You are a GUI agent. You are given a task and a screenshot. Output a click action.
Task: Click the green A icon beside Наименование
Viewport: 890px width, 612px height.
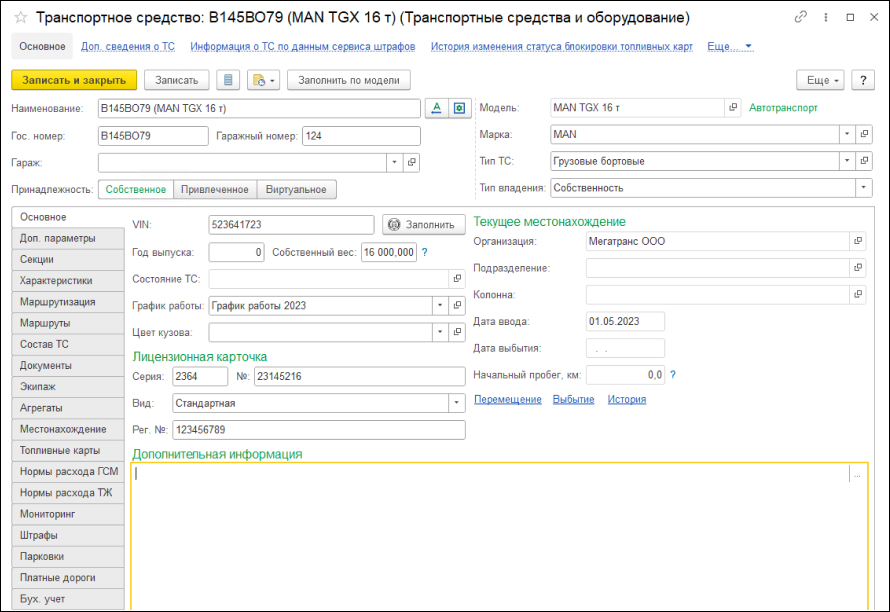(435, 108)
